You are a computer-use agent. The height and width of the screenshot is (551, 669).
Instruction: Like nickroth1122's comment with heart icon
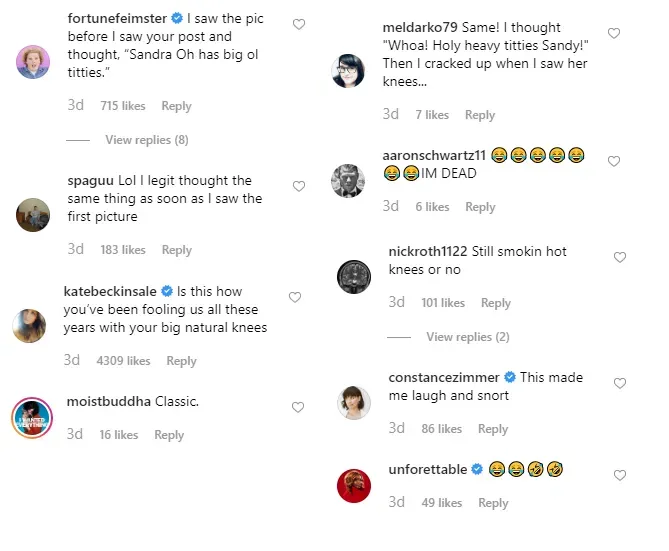pos(619,257)
